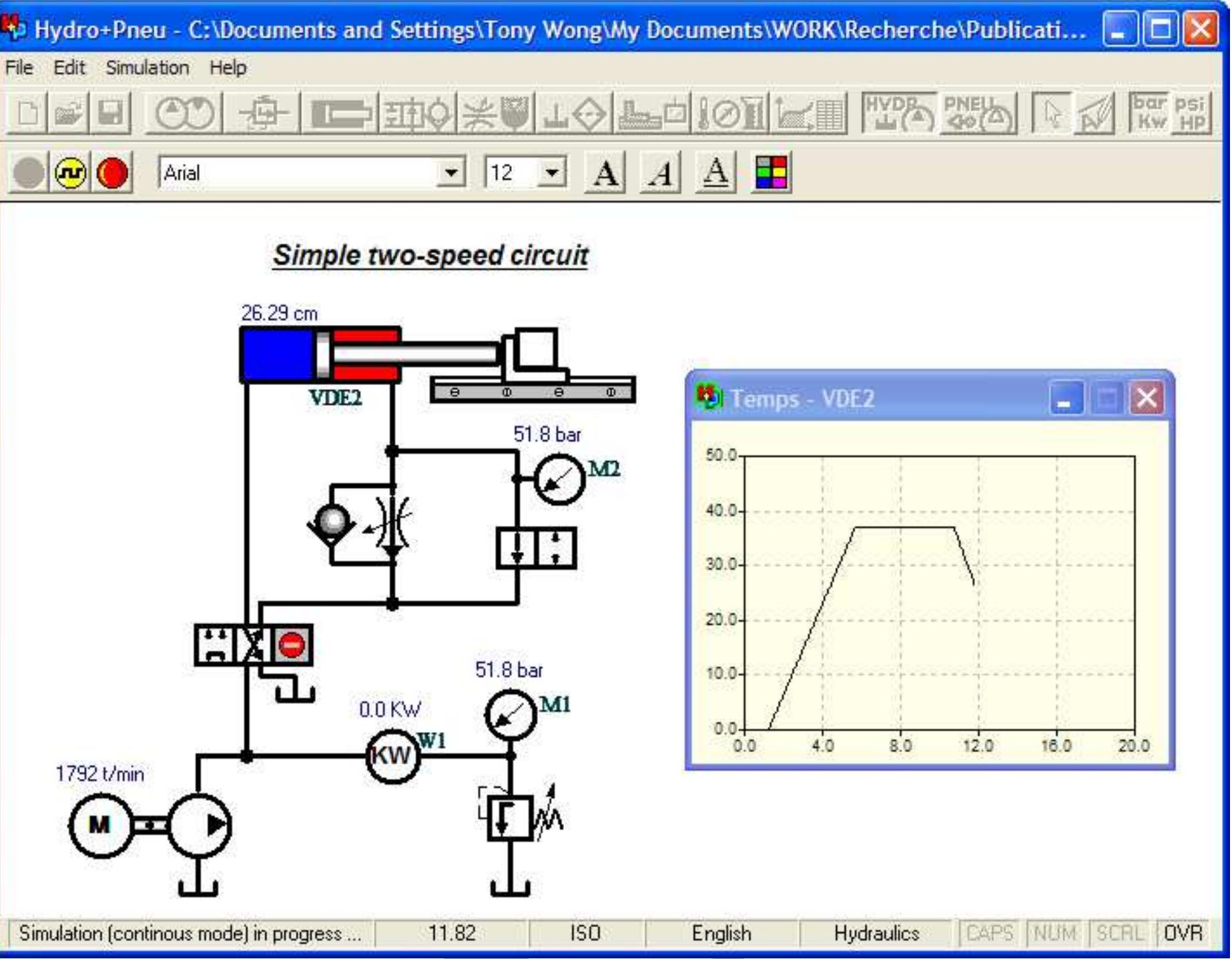Click the directional valve's red stop actuator
This screenshot has width=1232, height=959.
(x=292, y=645)
